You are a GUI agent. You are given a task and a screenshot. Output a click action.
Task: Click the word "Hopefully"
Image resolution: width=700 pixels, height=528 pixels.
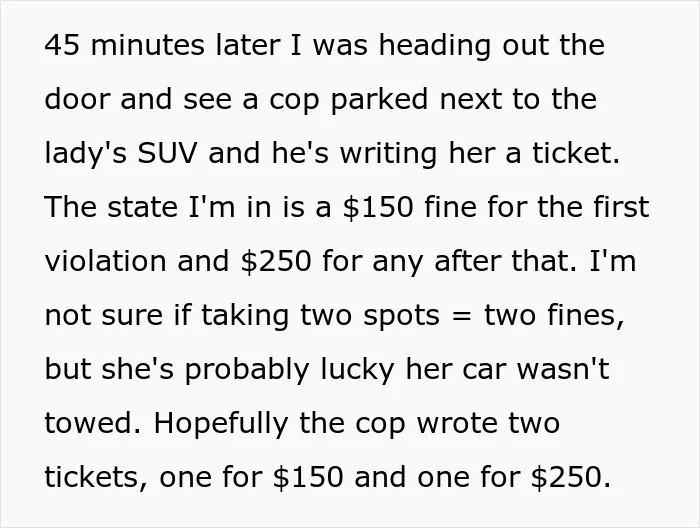(x=221, y=424)
